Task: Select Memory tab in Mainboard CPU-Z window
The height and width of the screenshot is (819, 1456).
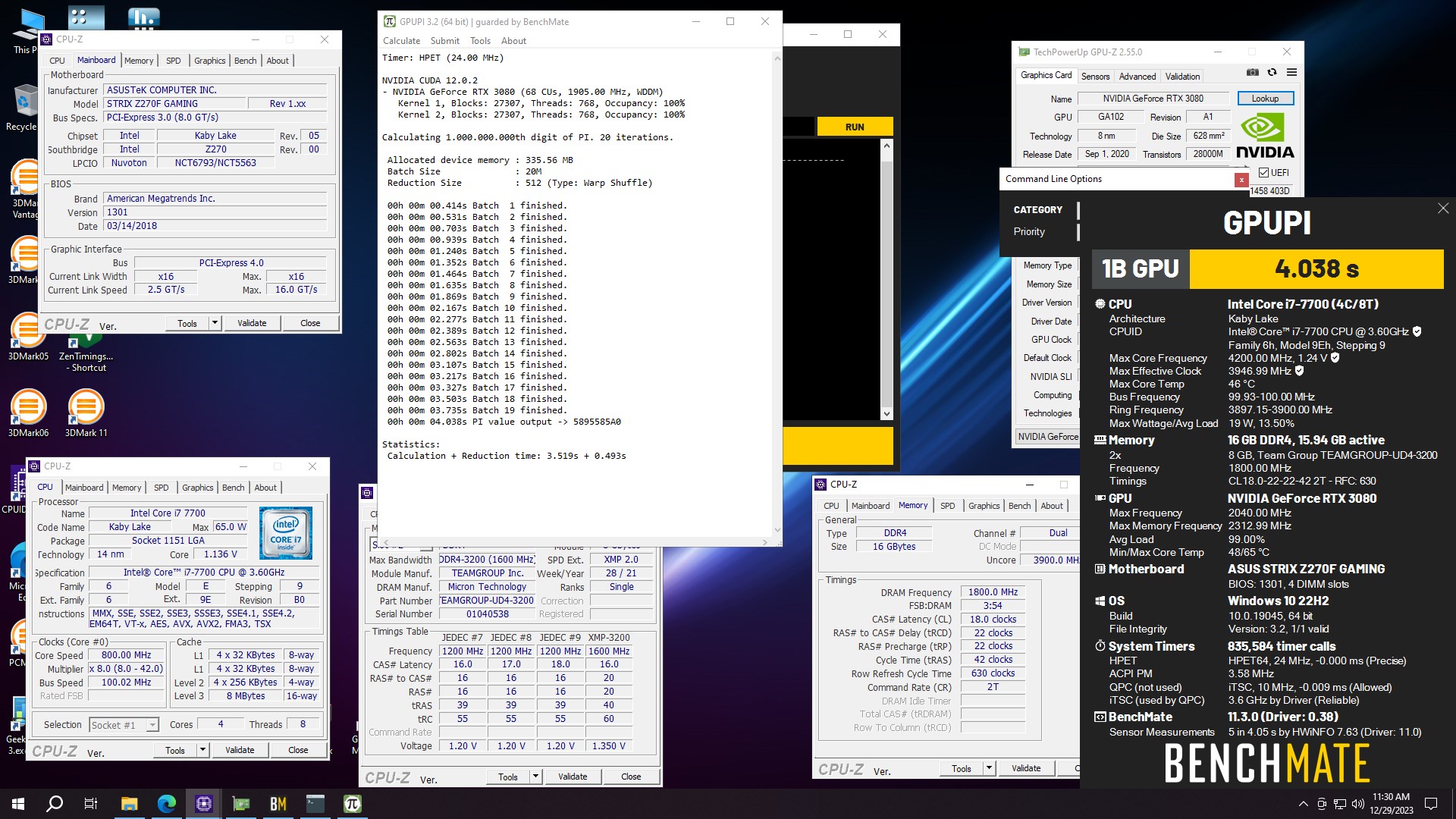Action: pyautogui.click(x=139, y=61)
